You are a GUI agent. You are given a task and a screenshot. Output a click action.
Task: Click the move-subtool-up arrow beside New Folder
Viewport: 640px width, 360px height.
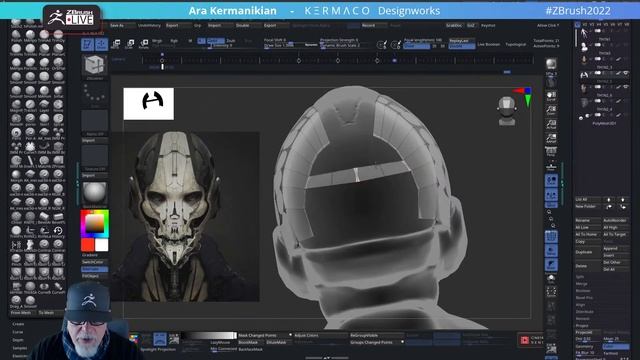click(x=609, y=207)
